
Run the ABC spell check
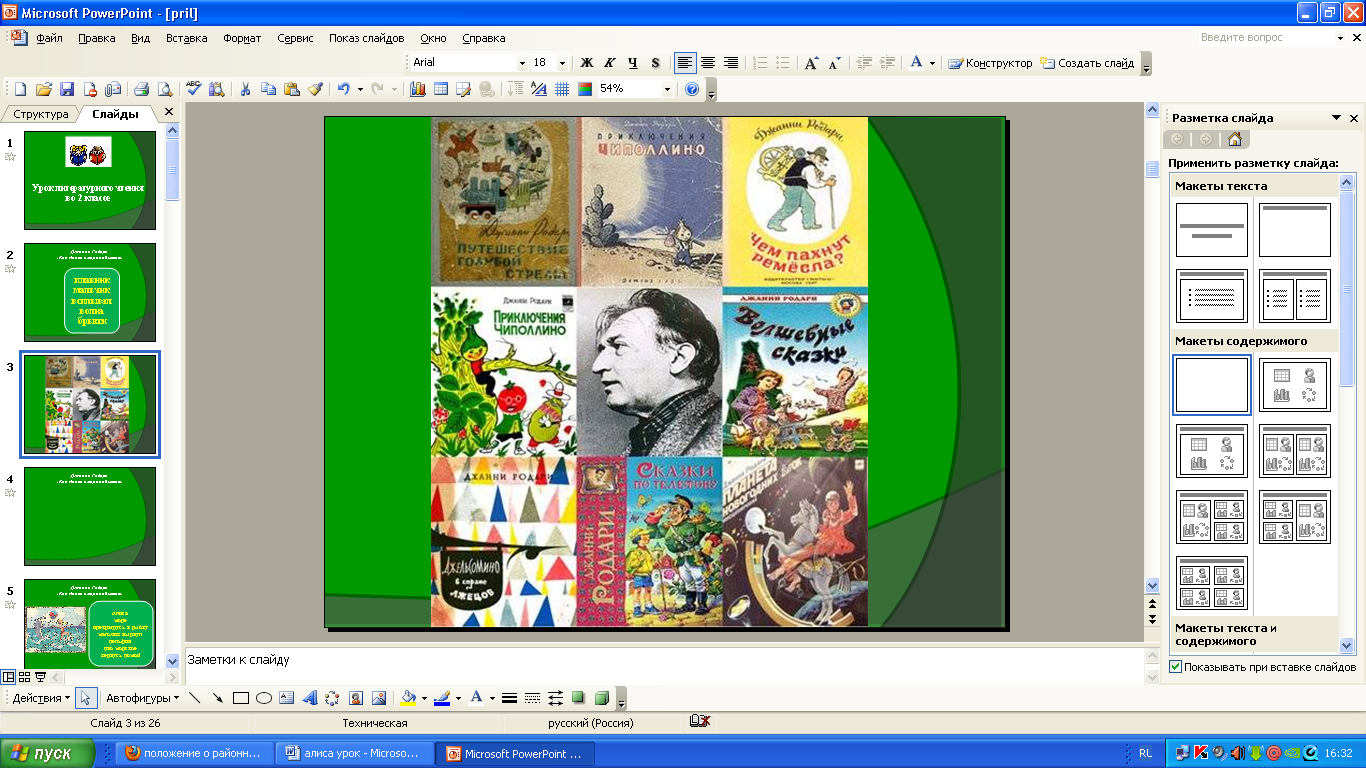[193, 89]
